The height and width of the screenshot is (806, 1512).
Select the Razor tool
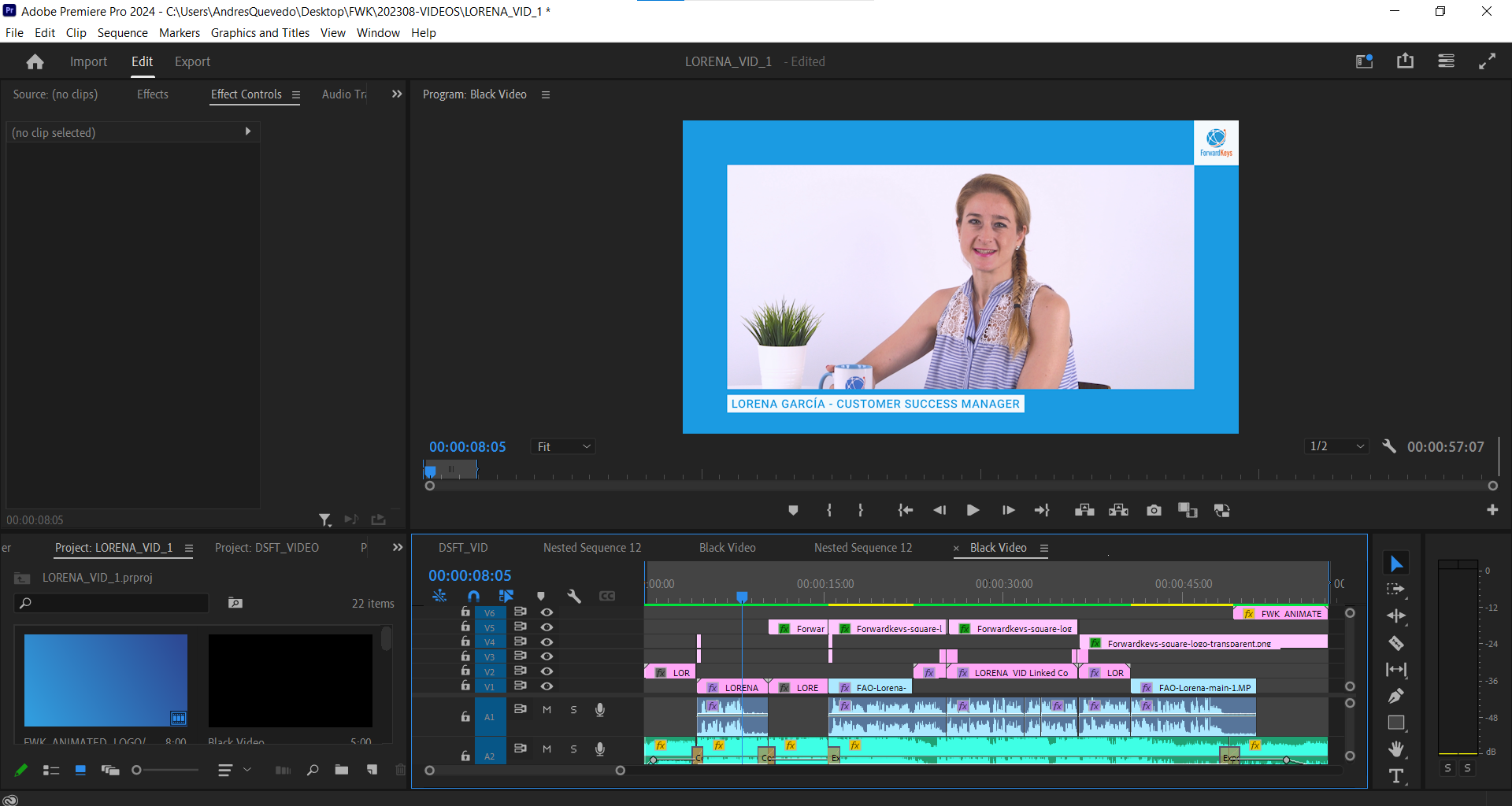tap(1396, 643)
